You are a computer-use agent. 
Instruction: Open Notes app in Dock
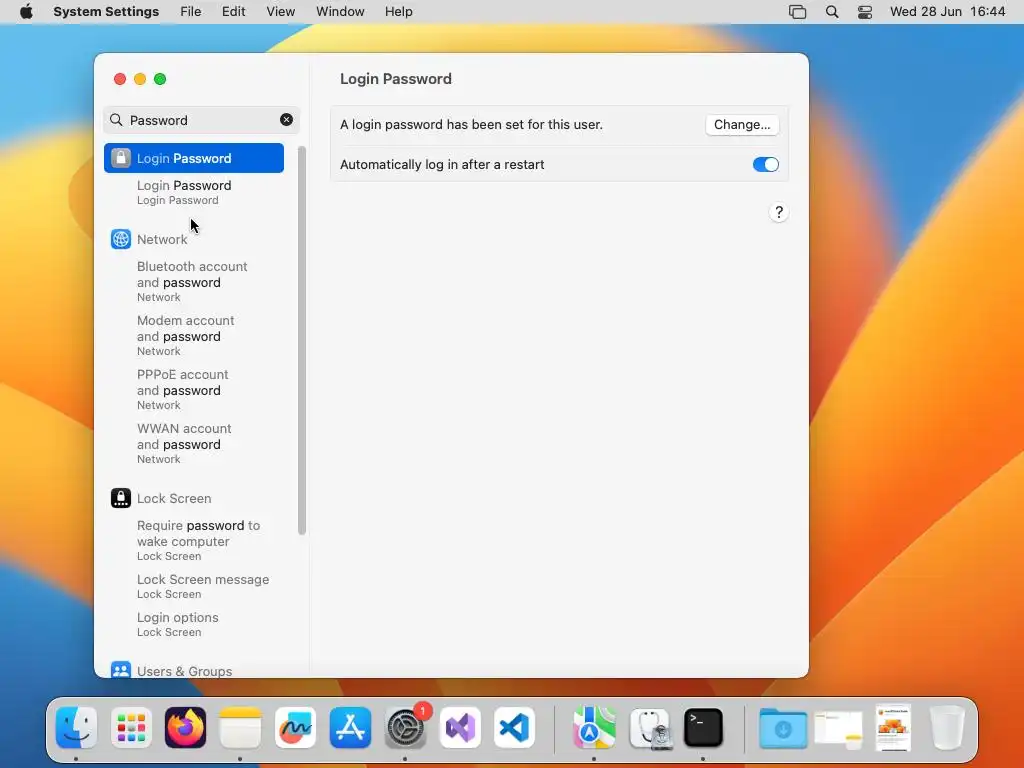click(x=240, y=727)
